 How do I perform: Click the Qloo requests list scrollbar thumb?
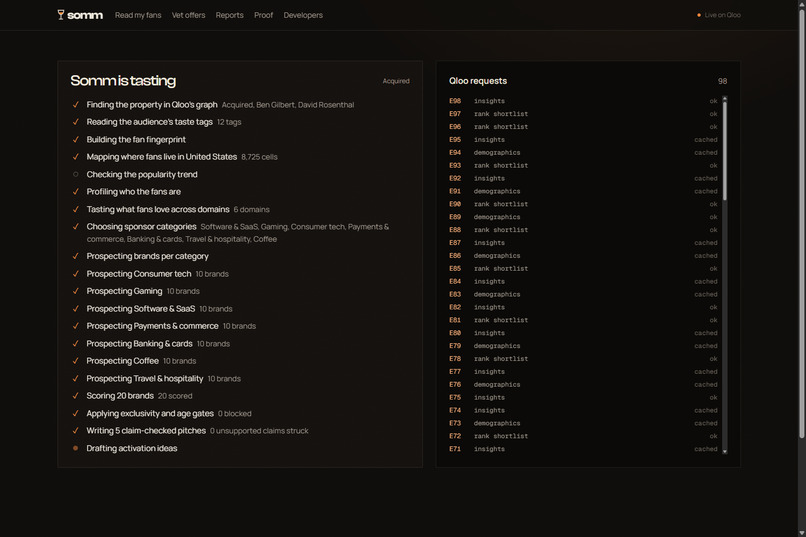coord(725,151)
